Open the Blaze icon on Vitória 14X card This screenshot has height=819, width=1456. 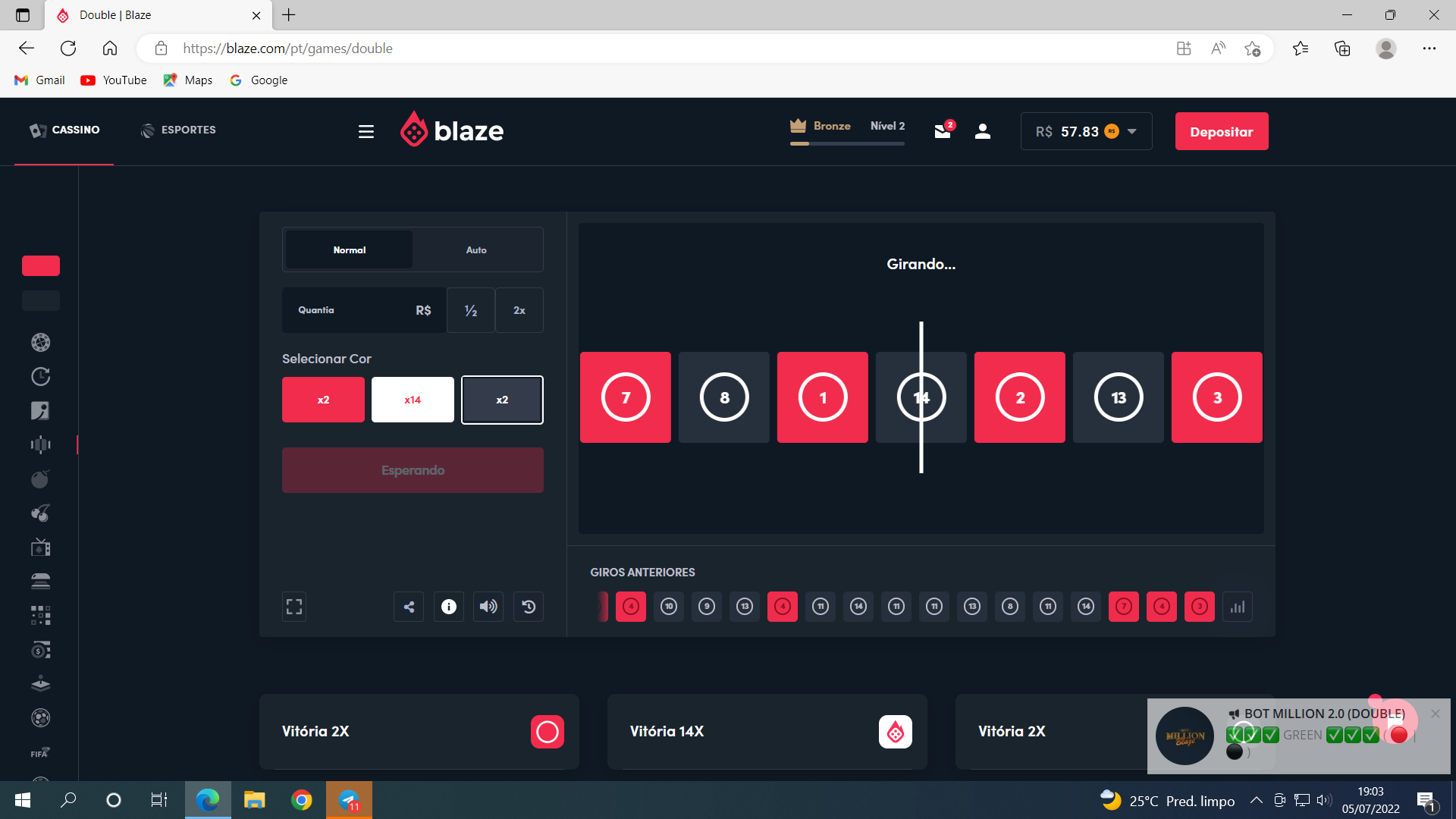coord(896,732)
